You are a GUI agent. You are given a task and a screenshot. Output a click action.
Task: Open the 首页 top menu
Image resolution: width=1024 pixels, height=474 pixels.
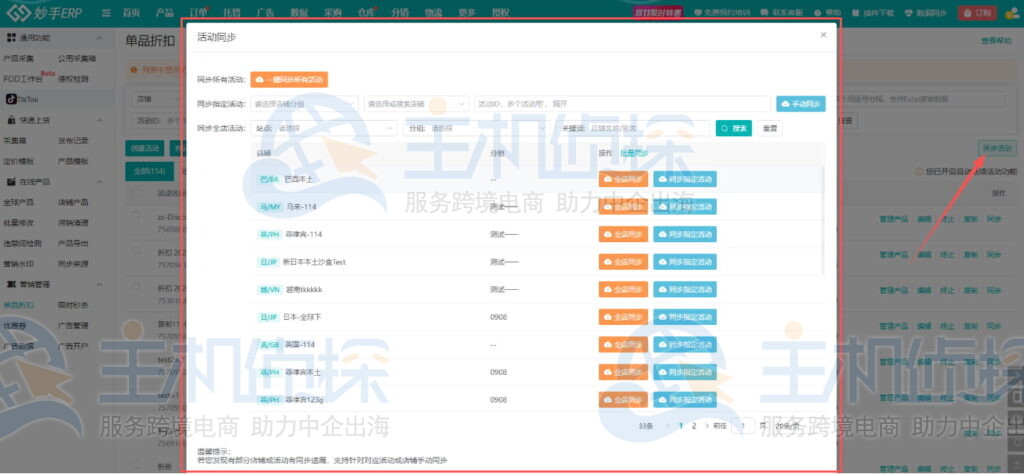click(x=132, y=12)
